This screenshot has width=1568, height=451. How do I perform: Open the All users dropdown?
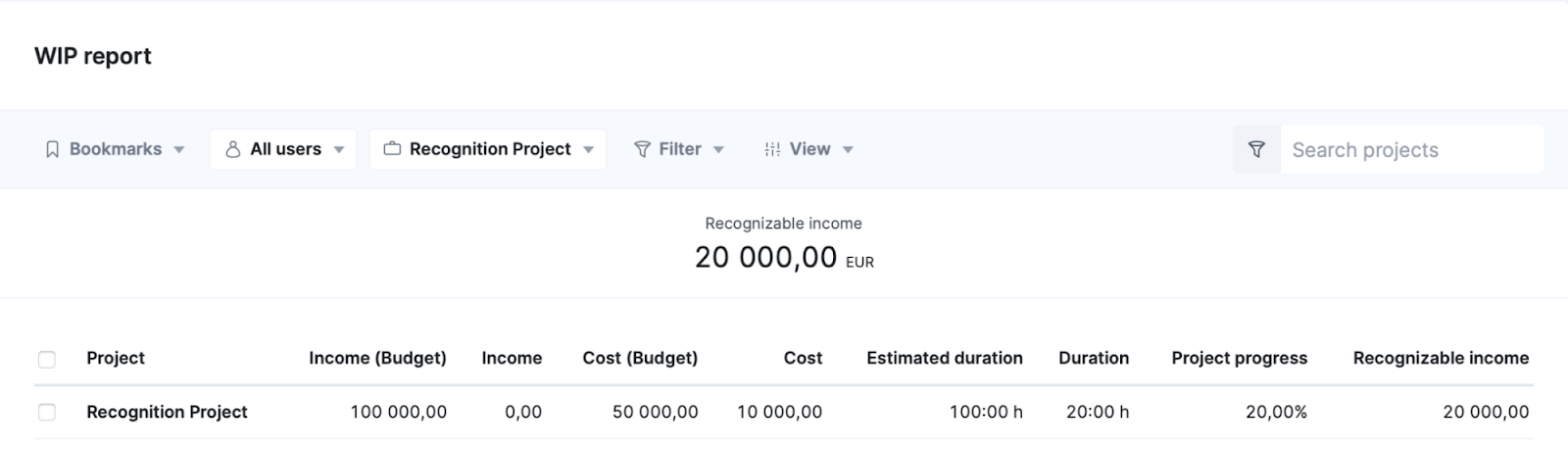283,150
